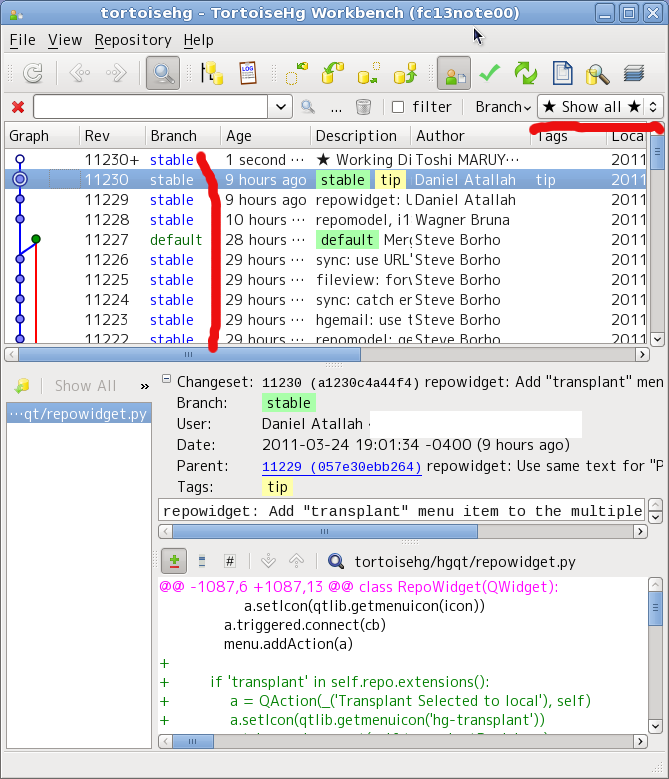Click the refresh repository toolbar icon
669x779 pixels.
pyautogui.click(x=33, y=73)
